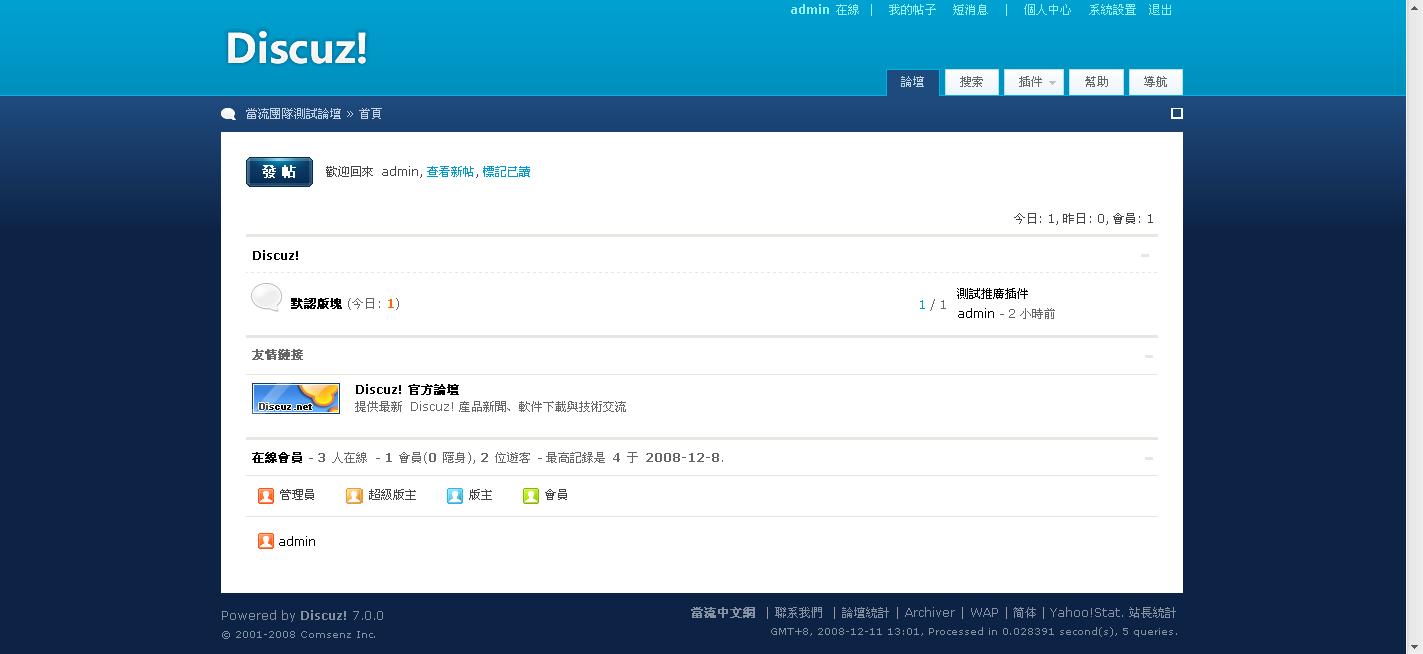Open the 幫助 tab
This screenshot has width=1423, height=654.
1096,82
